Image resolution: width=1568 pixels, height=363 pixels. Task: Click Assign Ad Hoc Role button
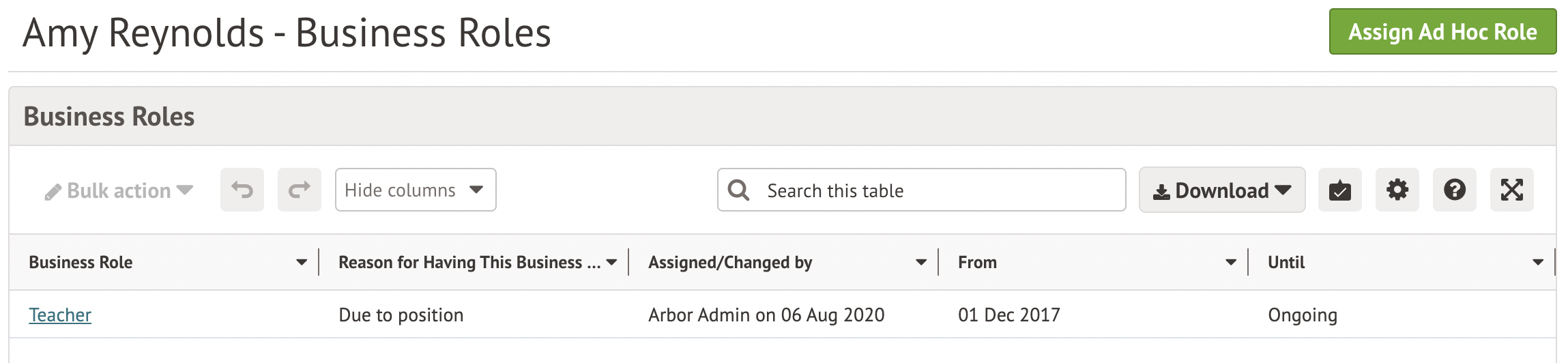click(1442, 31)
